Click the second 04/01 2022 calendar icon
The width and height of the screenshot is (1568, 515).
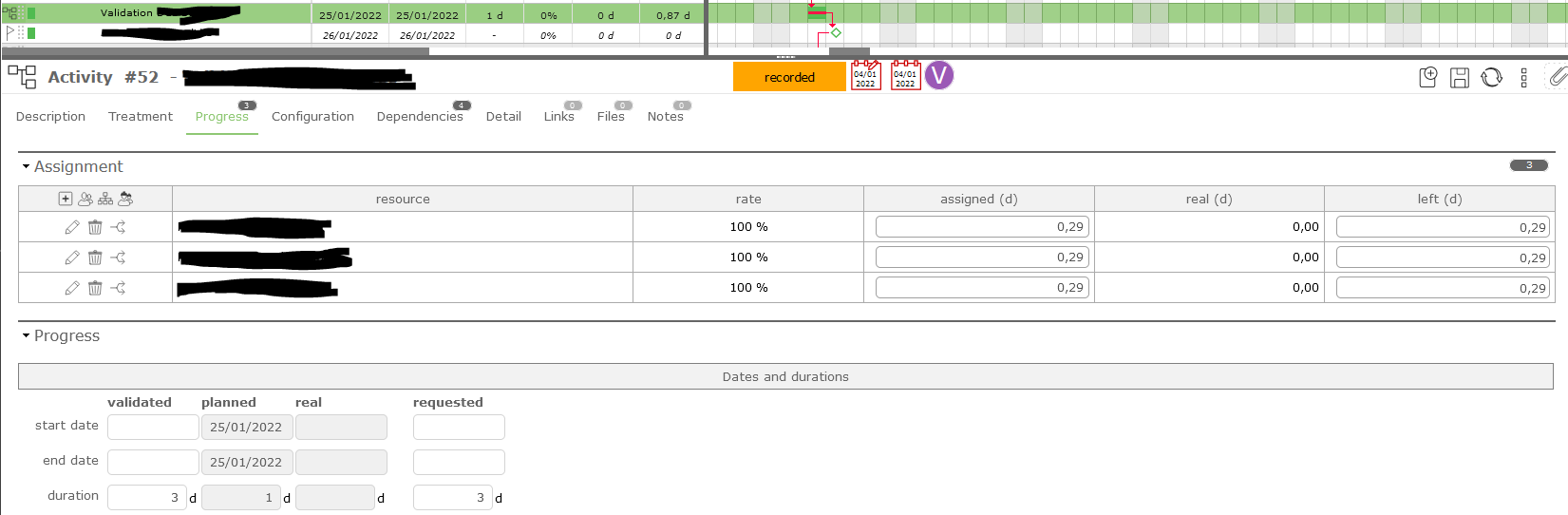click(x=905, y=76)
